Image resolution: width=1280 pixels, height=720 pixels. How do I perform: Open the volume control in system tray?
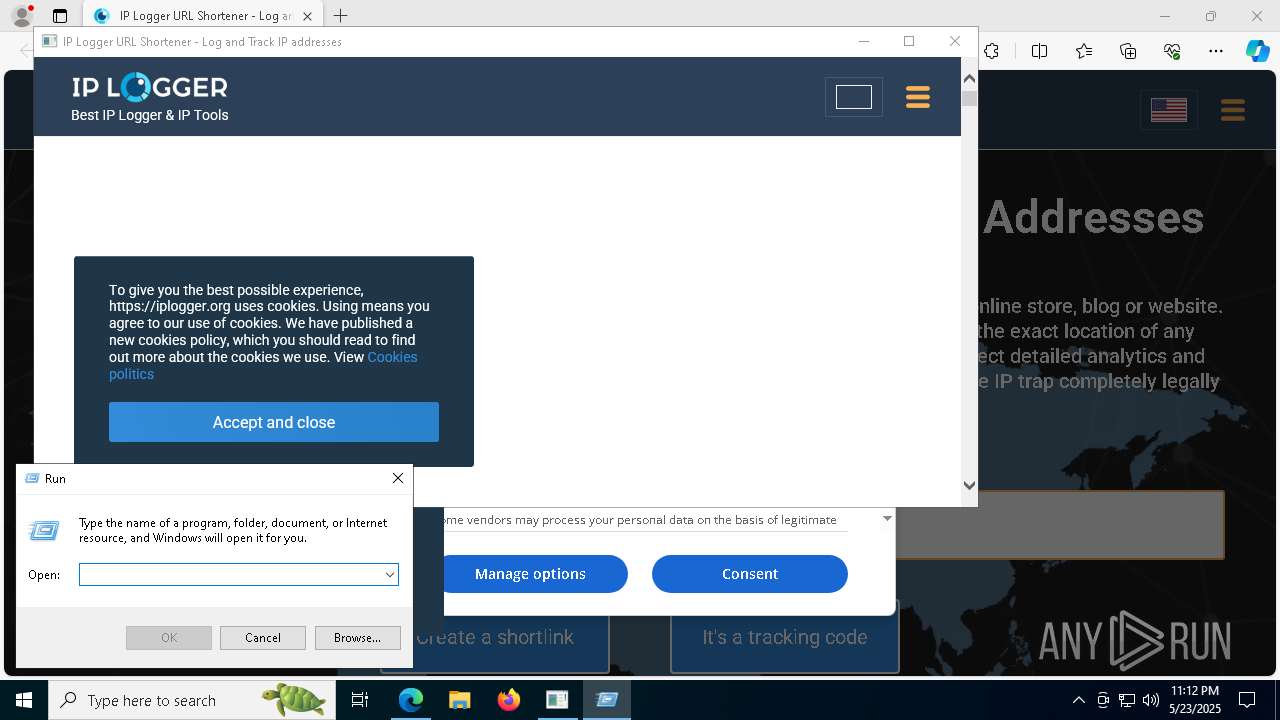[1151, 700]
